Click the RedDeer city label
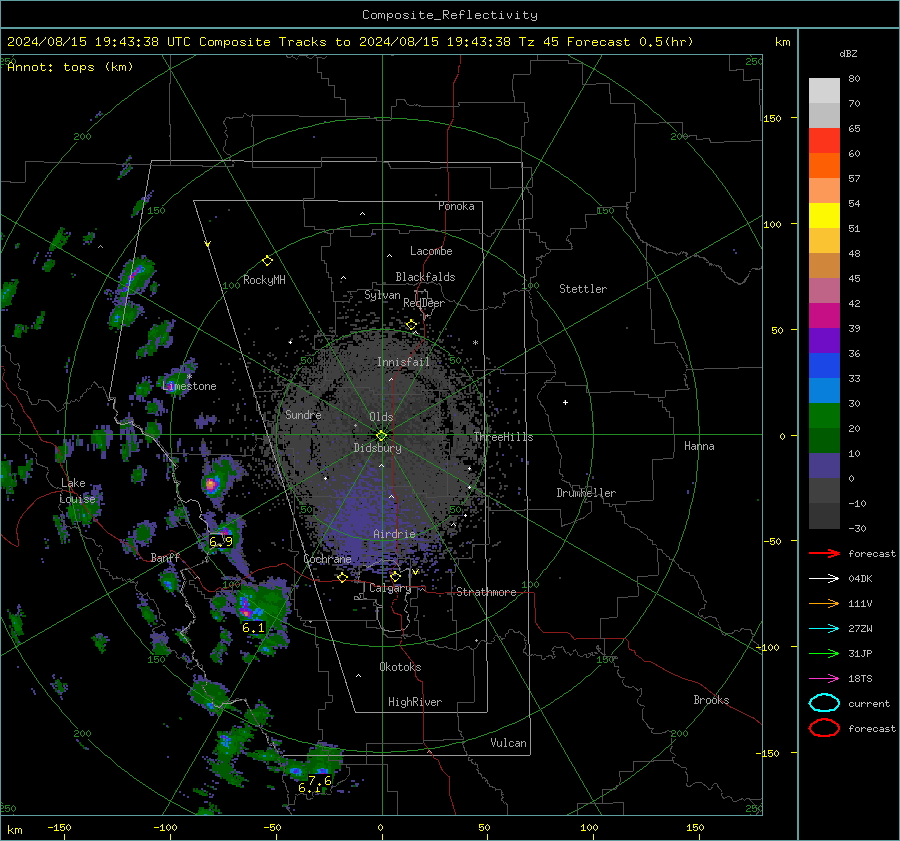900x841 pixels. 424,303
